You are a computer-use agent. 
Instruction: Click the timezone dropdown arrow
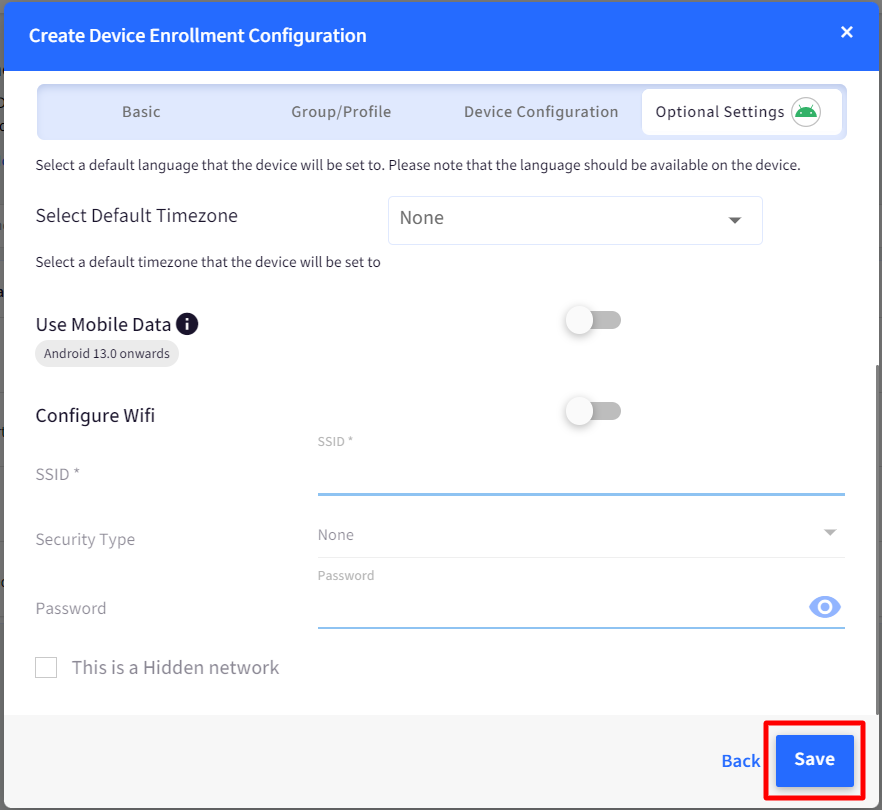pyautogui.click(x=735, y=220)
